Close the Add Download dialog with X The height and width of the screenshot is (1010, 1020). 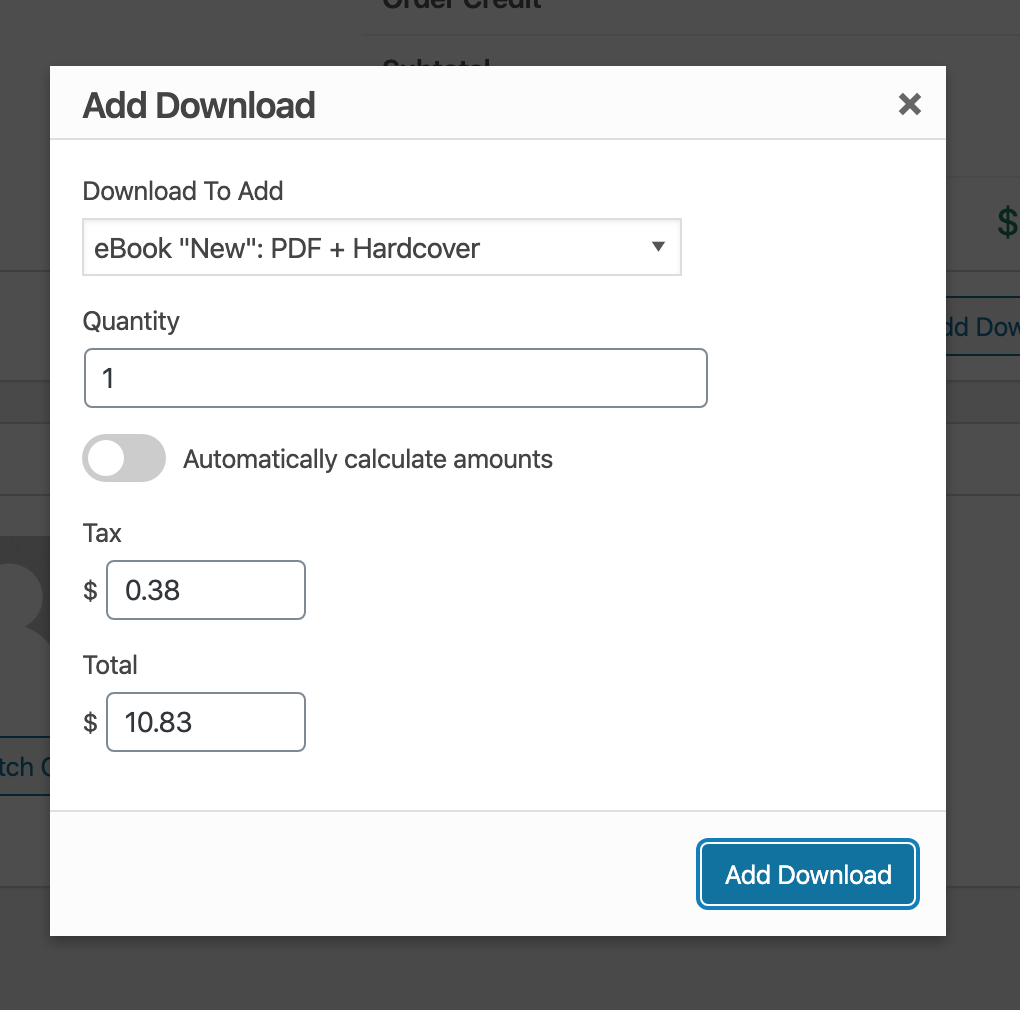tap(909, 104)
